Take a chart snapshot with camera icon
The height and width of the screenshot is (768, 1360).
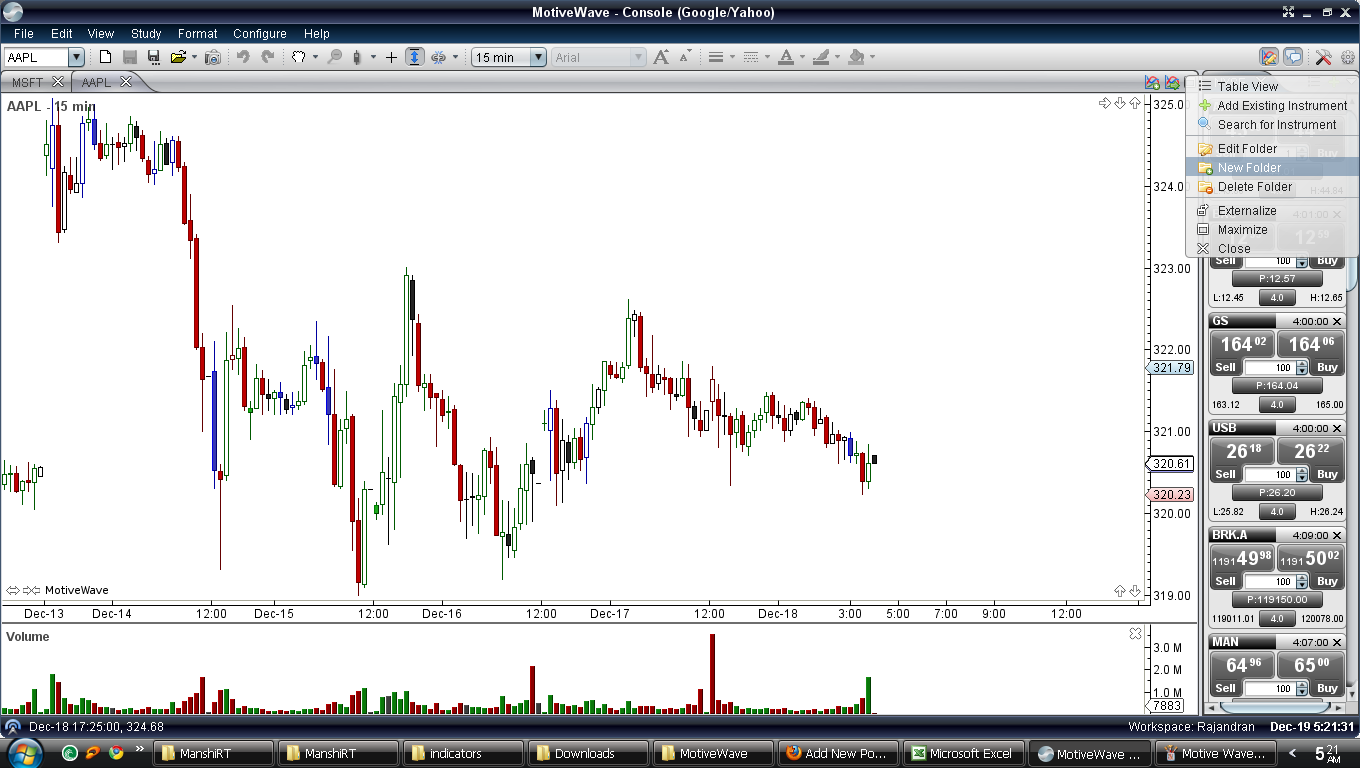(x=213, y=57)
